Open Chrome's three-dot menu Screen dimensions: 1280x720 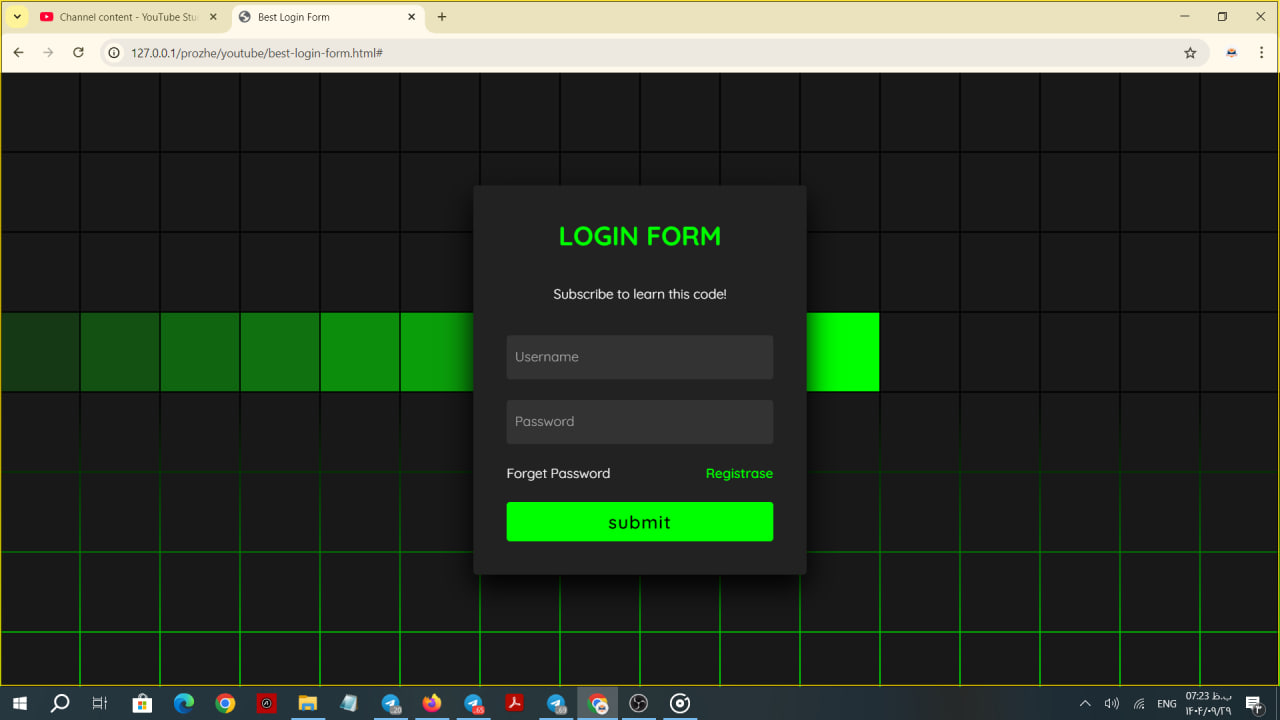point(1262,52)
